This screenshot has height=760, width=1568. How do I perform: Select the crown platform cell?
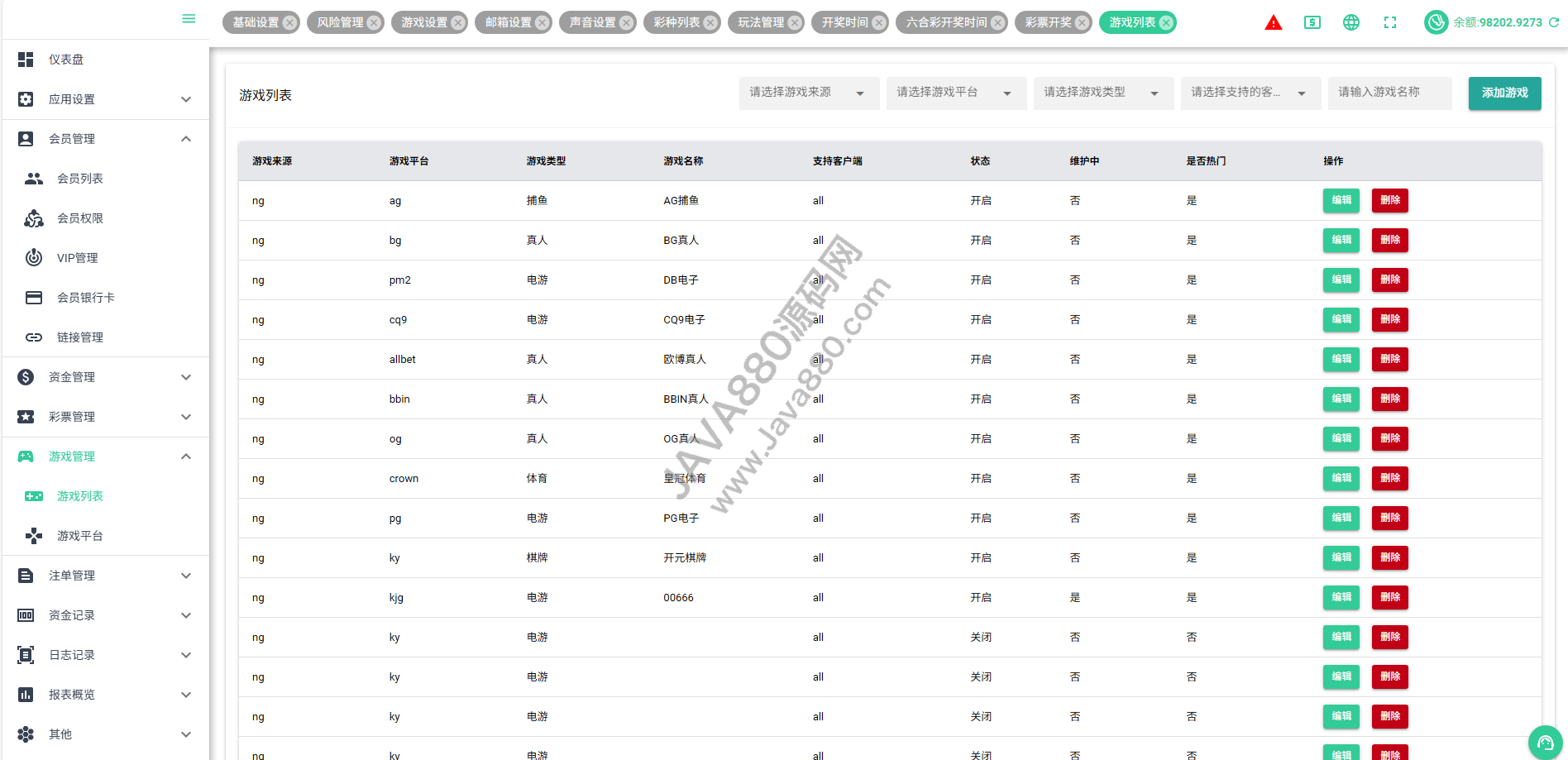pyautogui.click(x=404, y=479)
